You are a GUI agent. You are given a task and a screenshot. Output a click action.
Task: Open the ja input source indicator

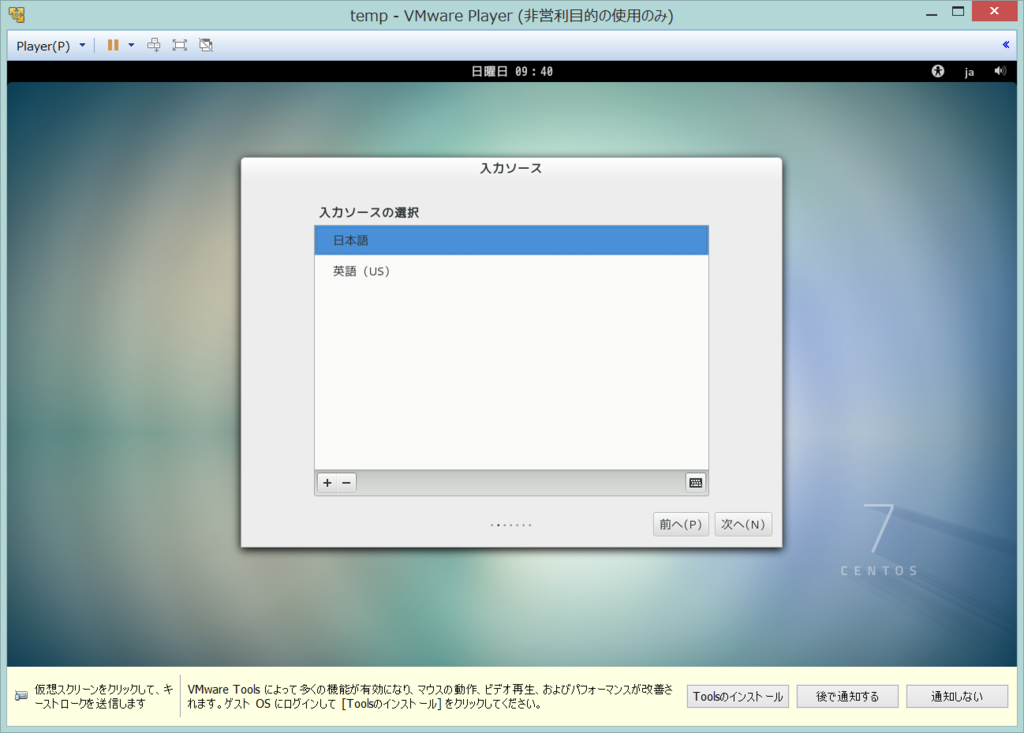969,72
